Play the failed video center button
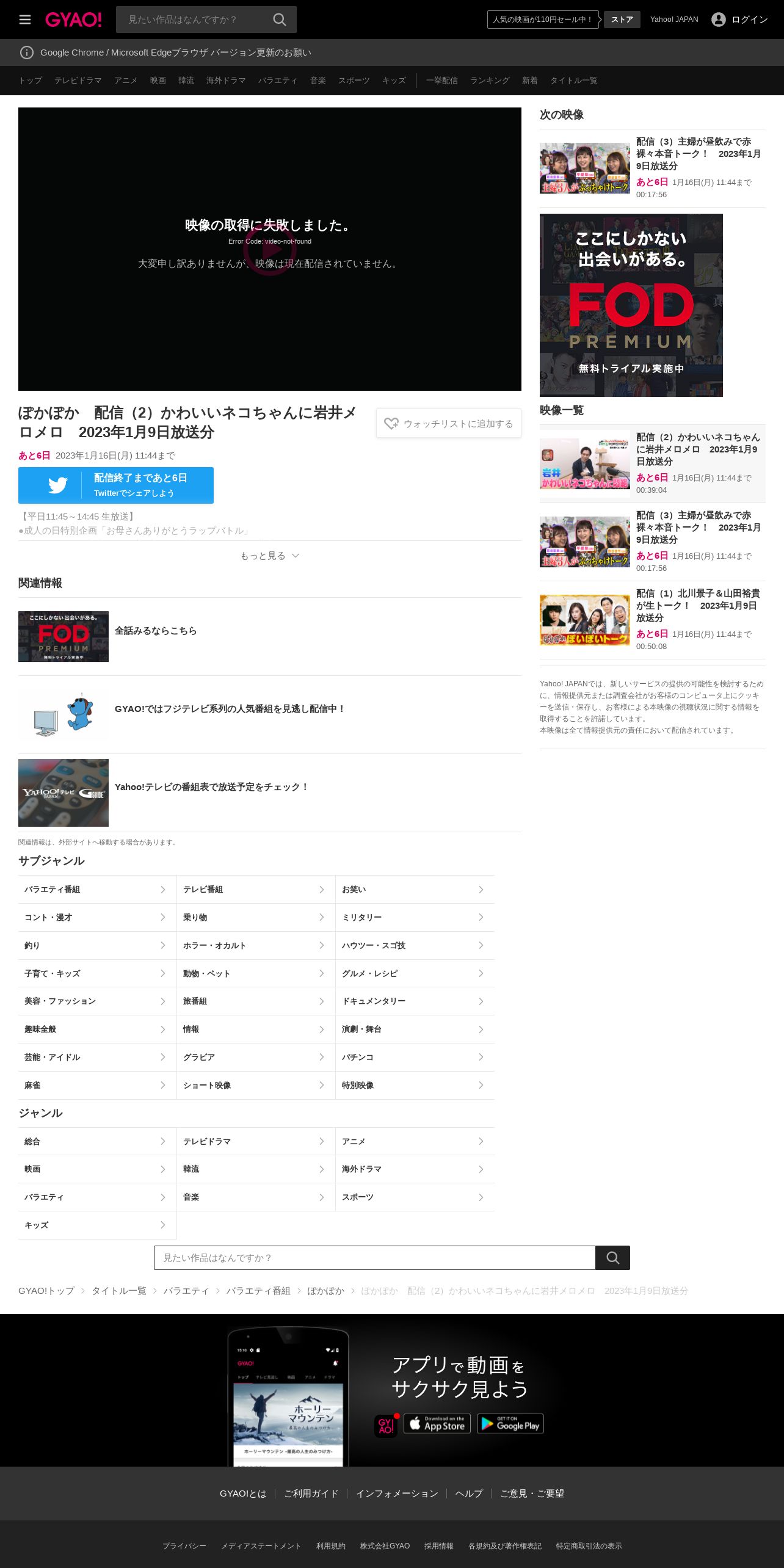Viewport: 784px width, 1568px height. pos(270,249)
